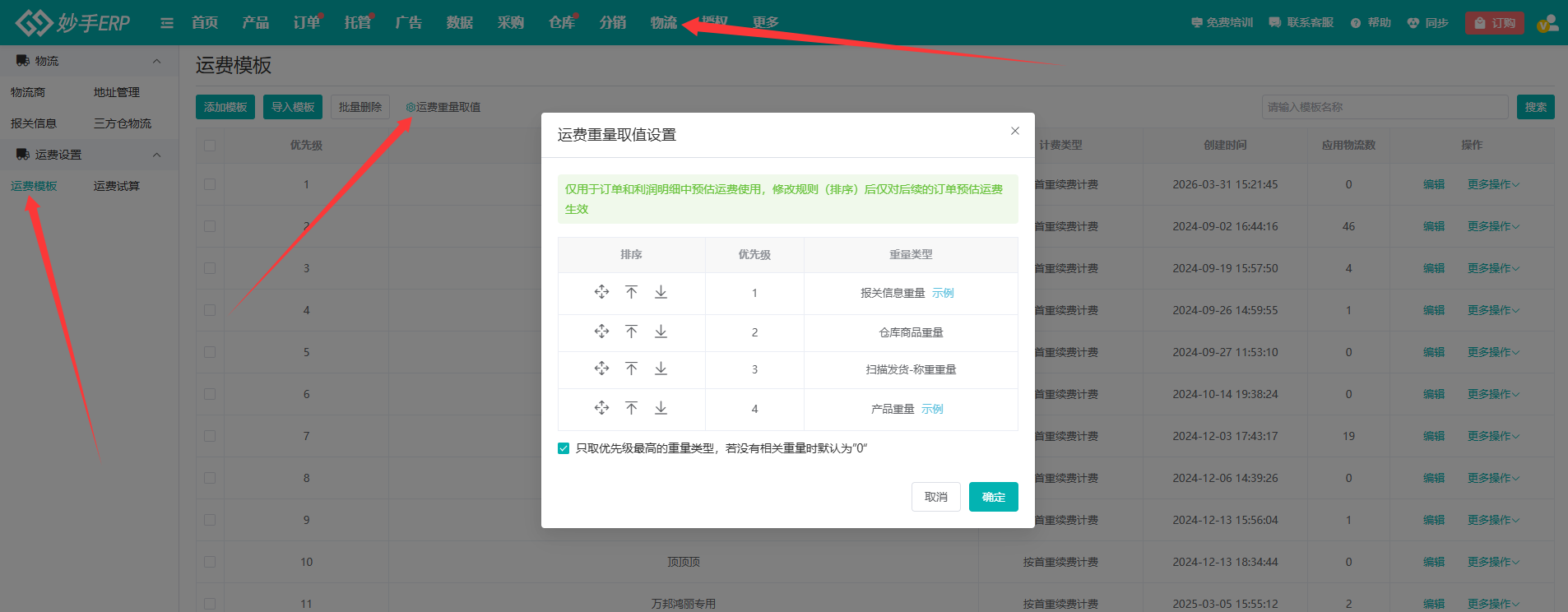The height and width of the screenshot is (612, 1568).
Task: Click drag-move icon for 扫描发货-称重重量 row
Action: click(x=602, y=369)
